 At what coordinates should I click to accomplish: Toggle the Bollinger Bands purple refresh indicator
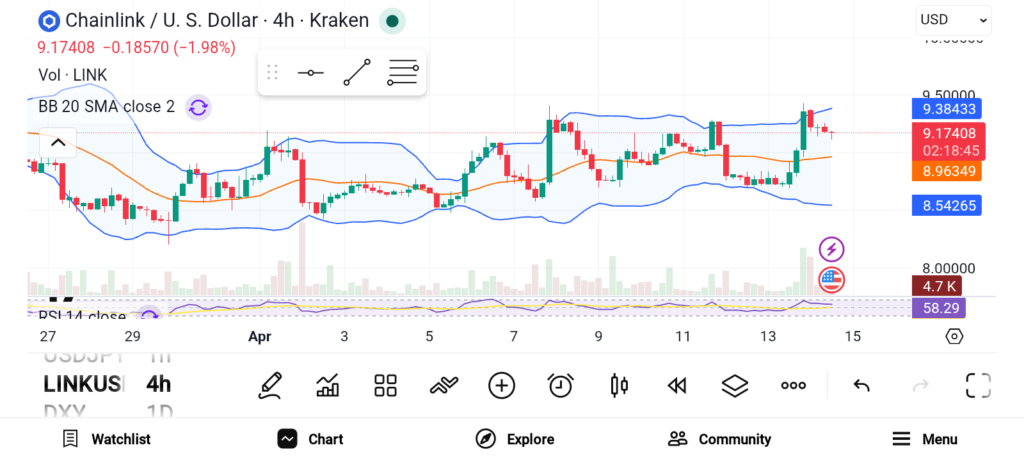pos(198,107)
